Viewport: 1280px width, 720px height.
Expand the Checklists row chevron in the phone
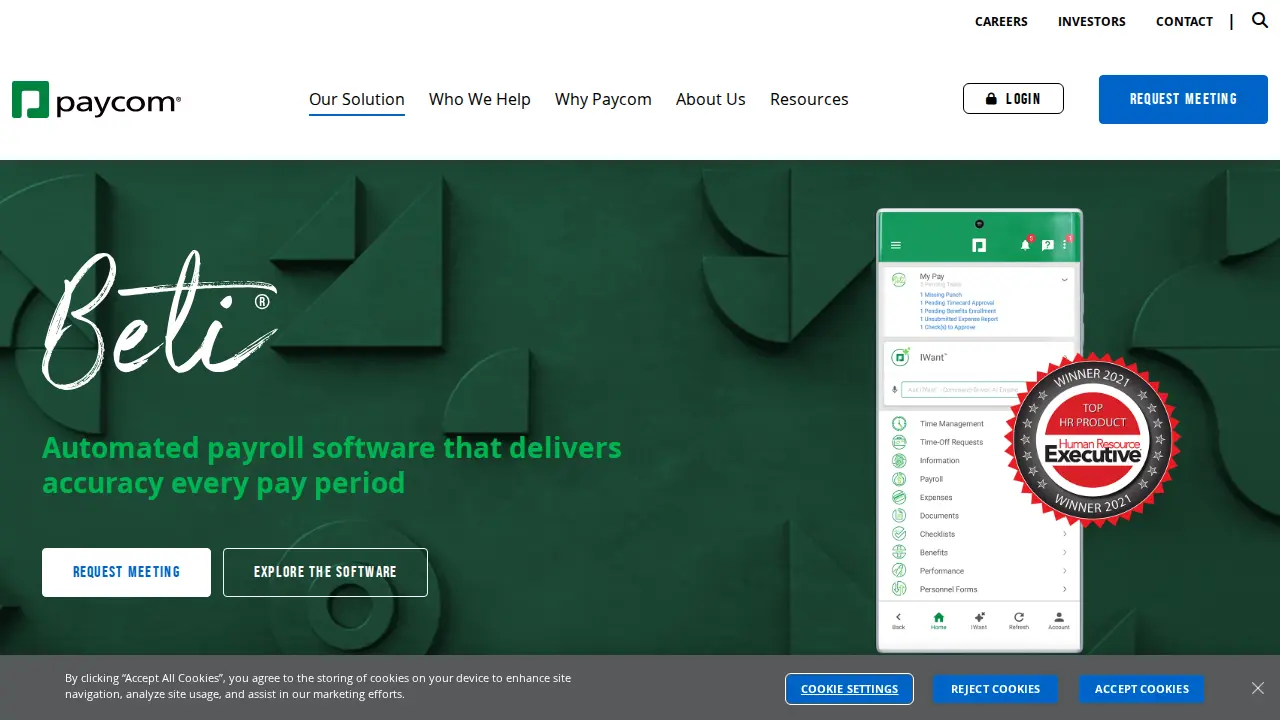pyautogui.click(x=1064, y=534)
